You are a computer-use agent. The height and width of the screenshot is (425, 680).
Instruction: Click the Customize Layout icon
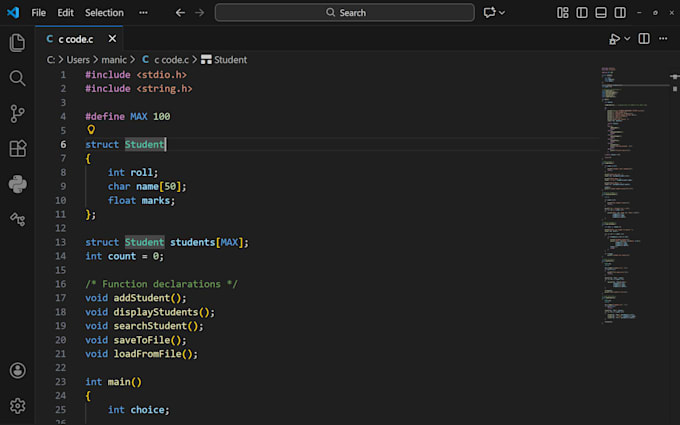(562, 13)
